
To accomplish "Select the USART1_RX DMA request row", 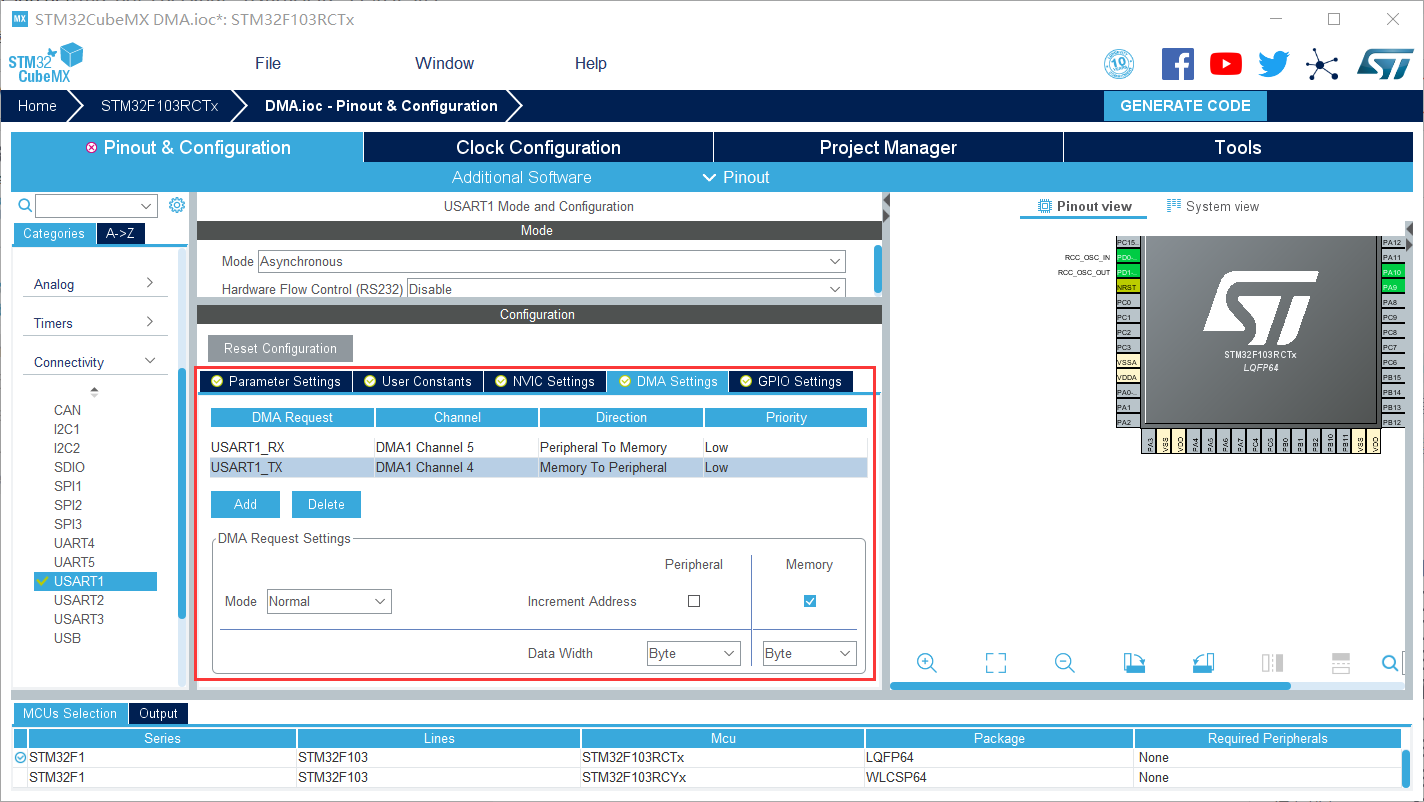I will click(538, 447).
